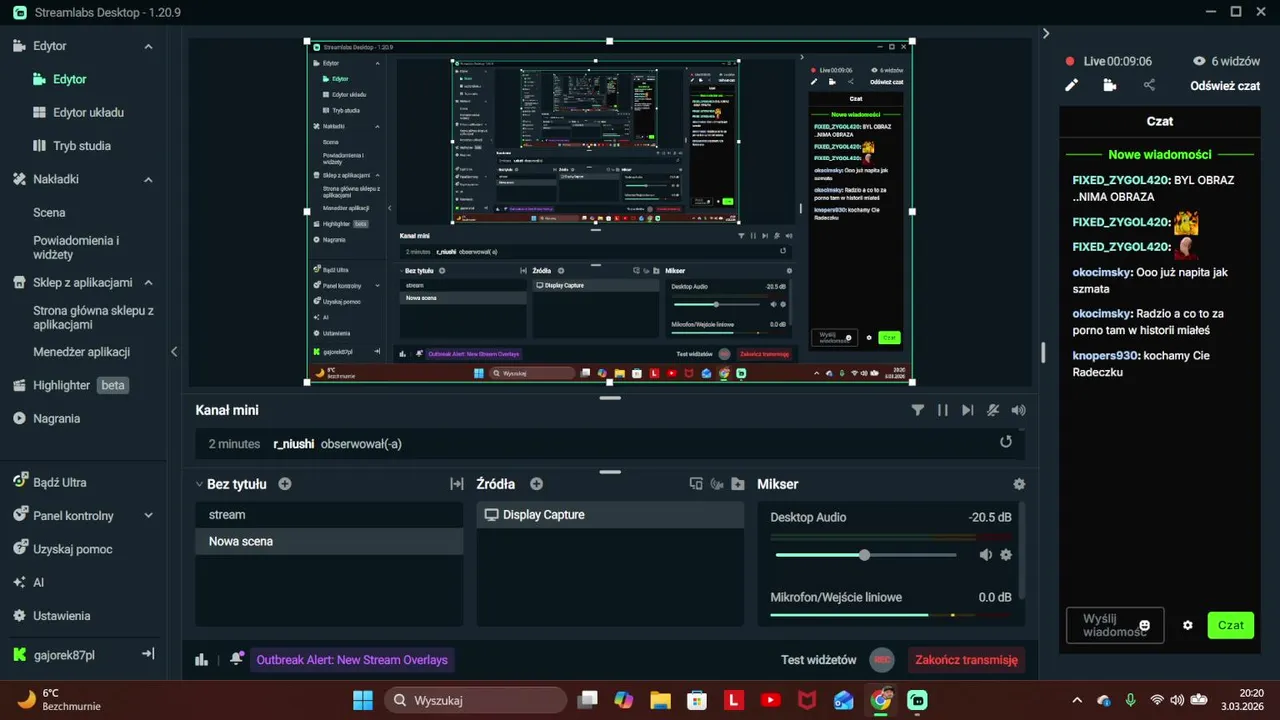Open performance stats bar-chart icon

(202, 660)
